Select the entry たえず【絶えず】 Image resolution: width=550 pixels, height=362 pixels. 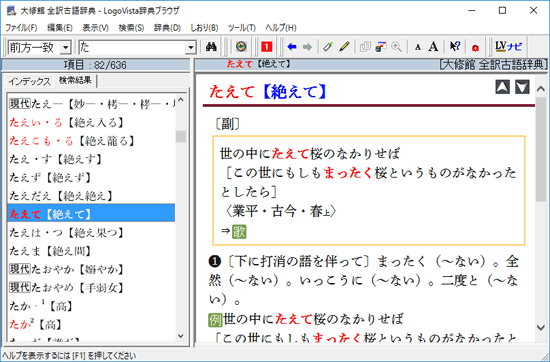[91, 177]
